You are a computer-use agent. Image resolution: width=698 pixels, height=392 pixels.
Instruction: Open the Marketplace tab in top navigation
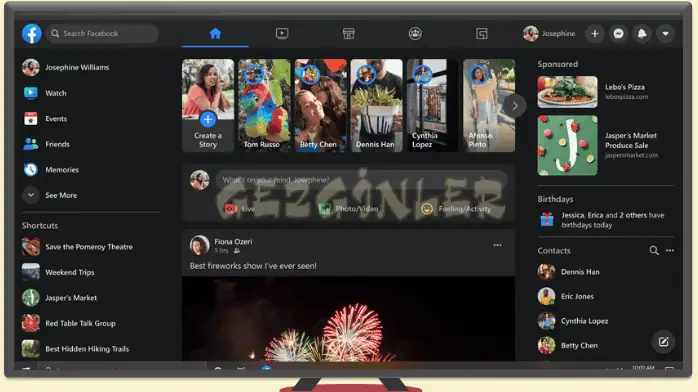click(349, 33)
